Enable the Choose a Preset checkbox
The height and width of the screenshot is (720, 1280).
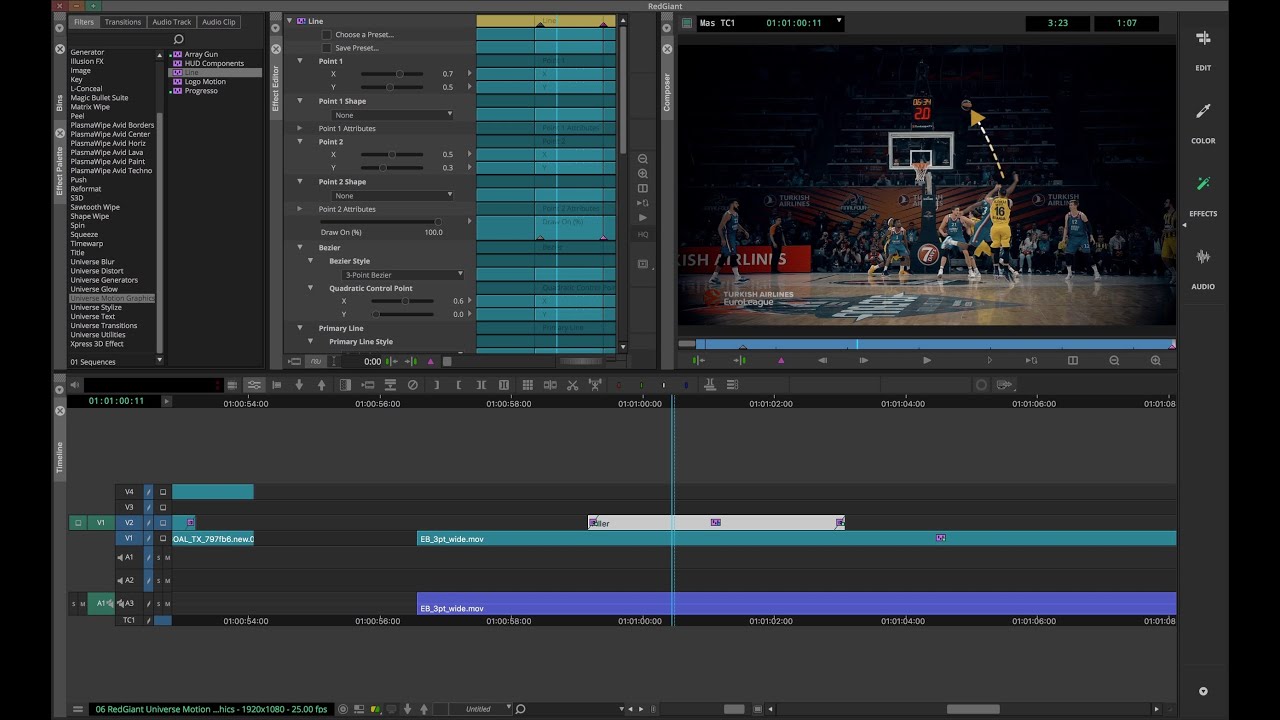326,35
